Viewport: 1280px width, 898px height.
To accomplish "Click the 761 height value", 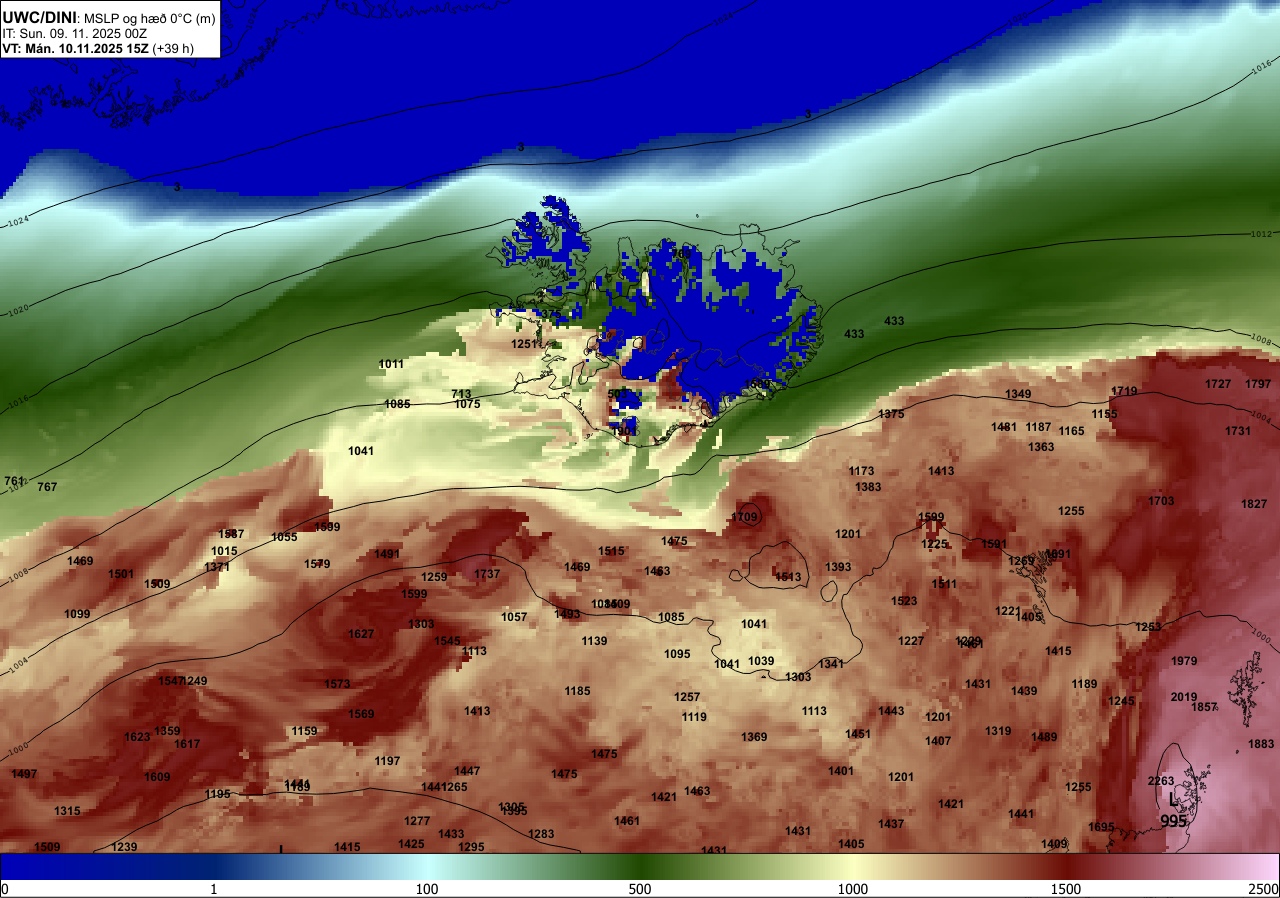I will pos(14,481).
